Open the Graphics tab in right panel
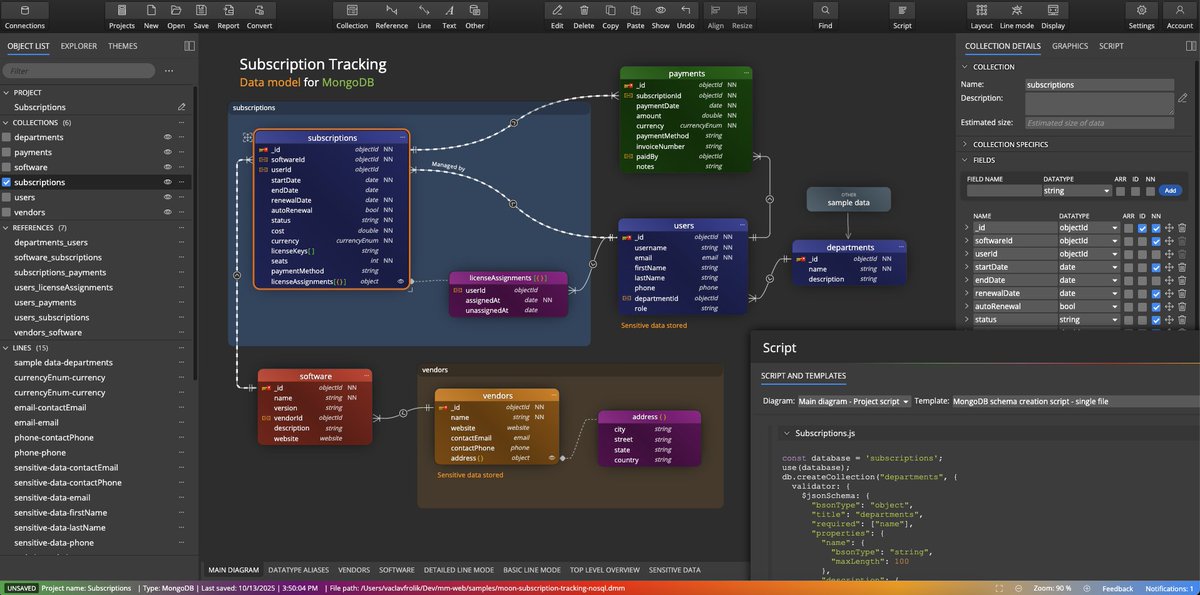The image size is (1200, 595). [x=1069, y=46]
